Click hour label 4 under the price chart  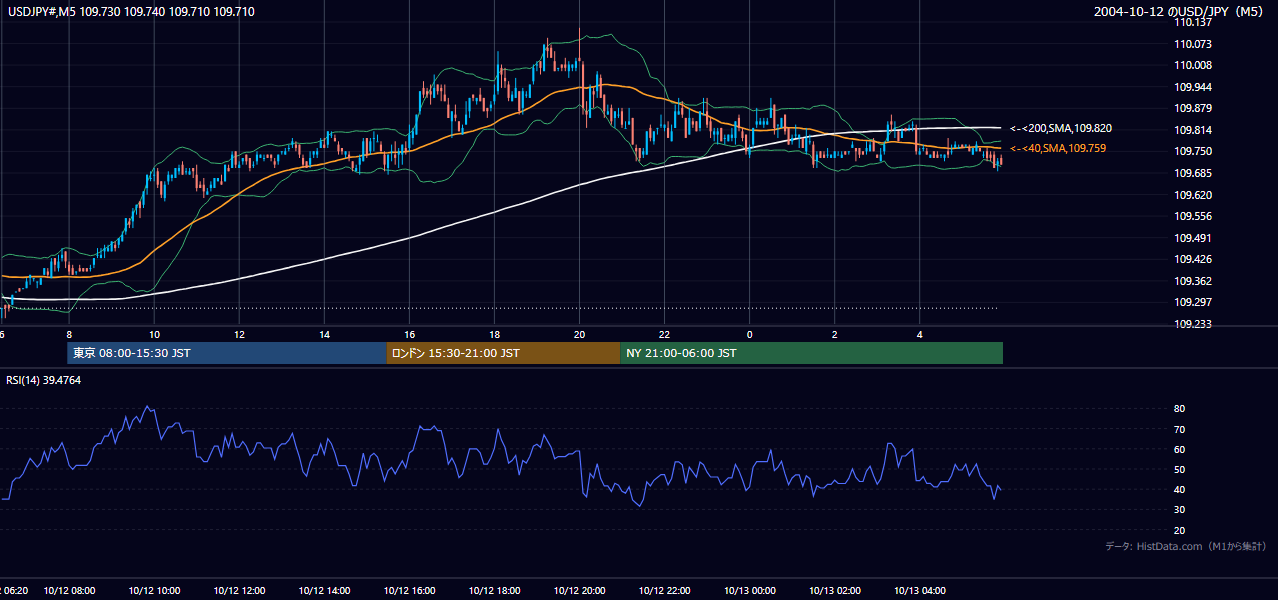click(x=920, y=335)
